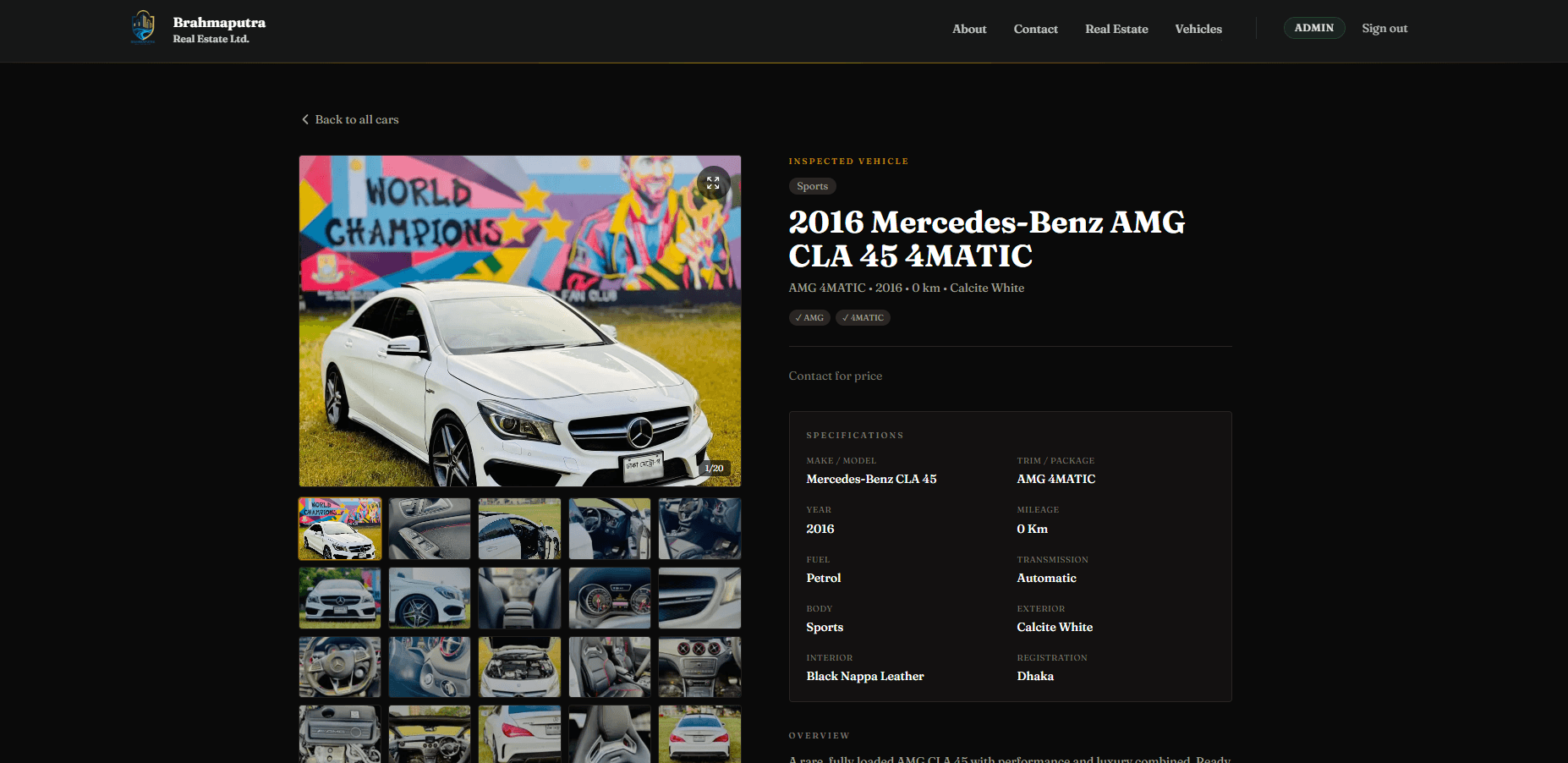The height and width of the screenshot is (763, 1568).
Task: Click the 'AMG 4MATIC' trim value in specifications
Action: (x=1055, y=479)
